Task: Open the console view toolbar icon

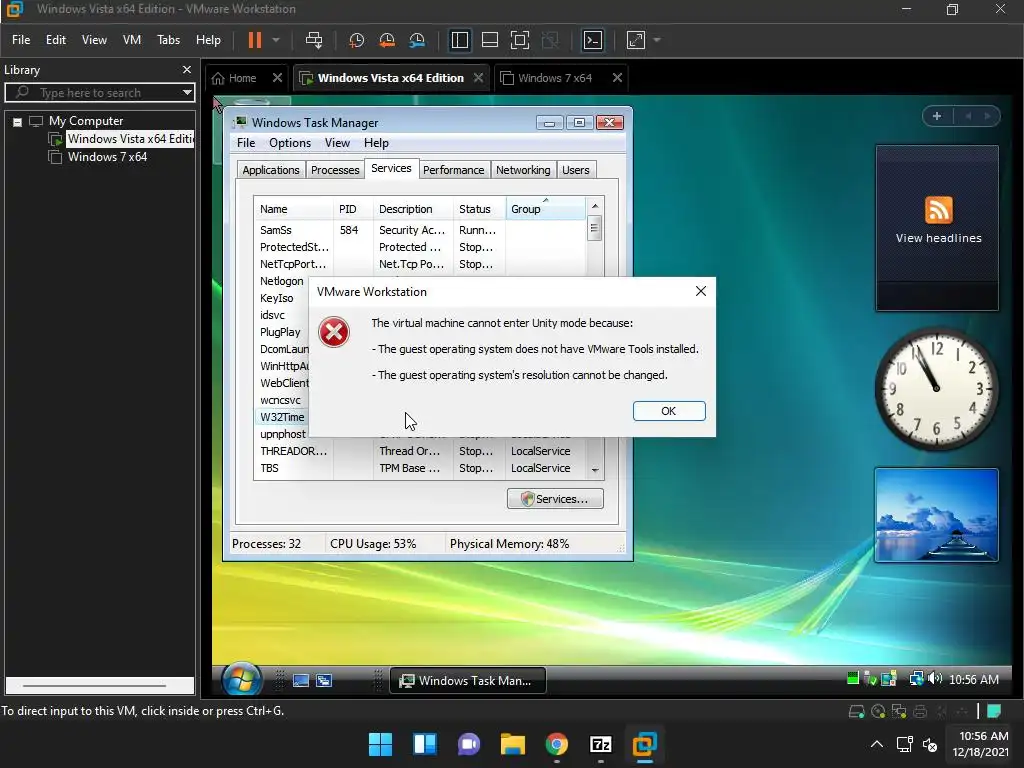Action: [593, 40]
